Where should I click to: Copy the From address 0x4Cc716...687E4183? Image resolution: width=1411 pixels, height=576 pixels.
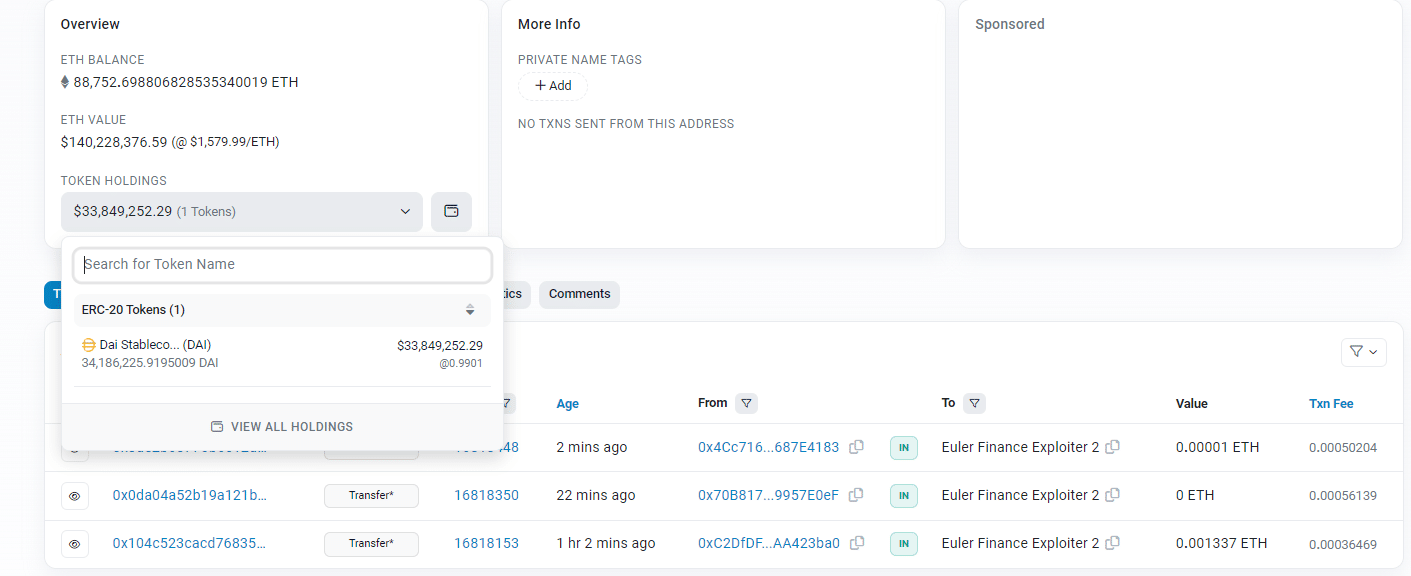pos(857,447)
